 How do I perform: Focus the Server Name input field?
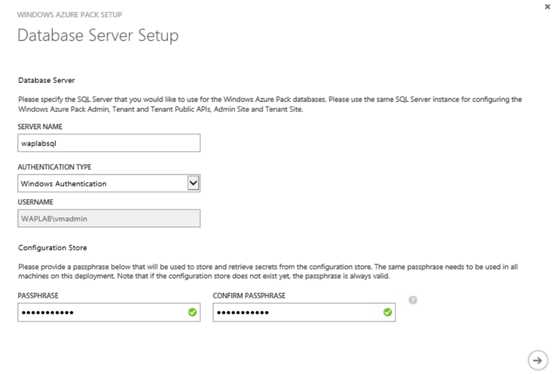(109, 143)
